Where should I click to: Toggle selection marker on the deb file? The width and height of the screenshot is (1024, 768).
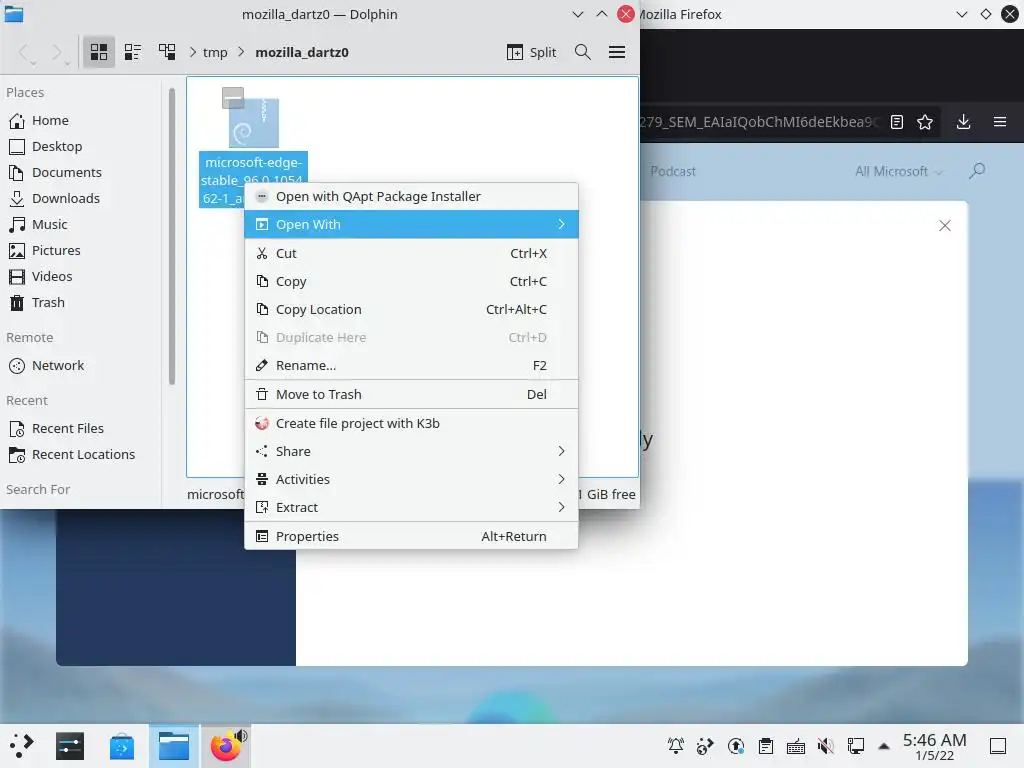233,98
